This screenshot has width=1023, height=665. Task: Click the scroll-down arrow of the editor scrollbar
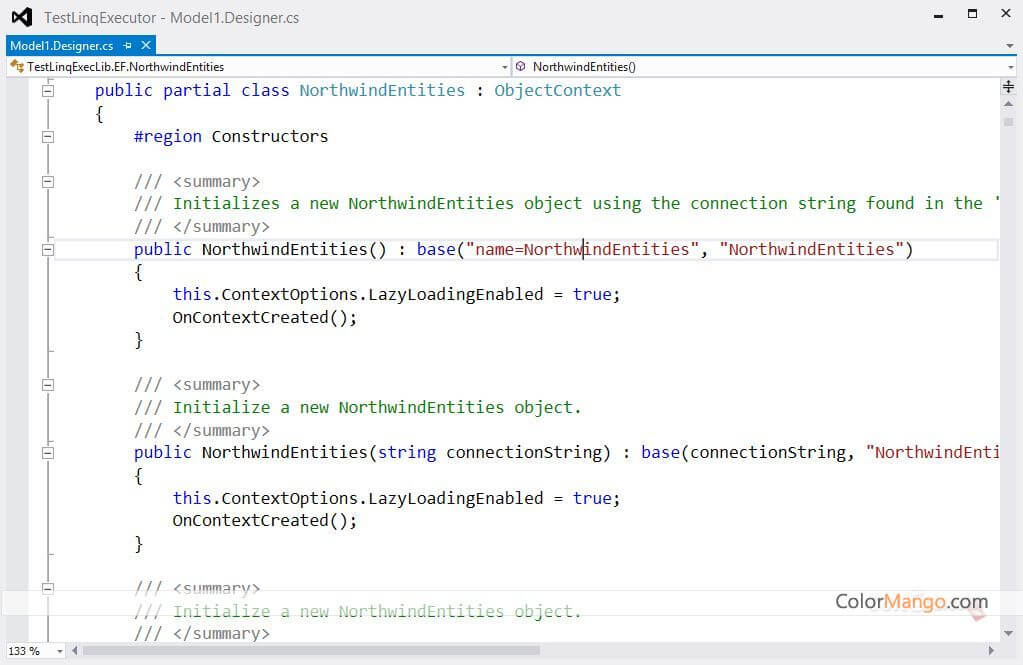point(1007,632)
